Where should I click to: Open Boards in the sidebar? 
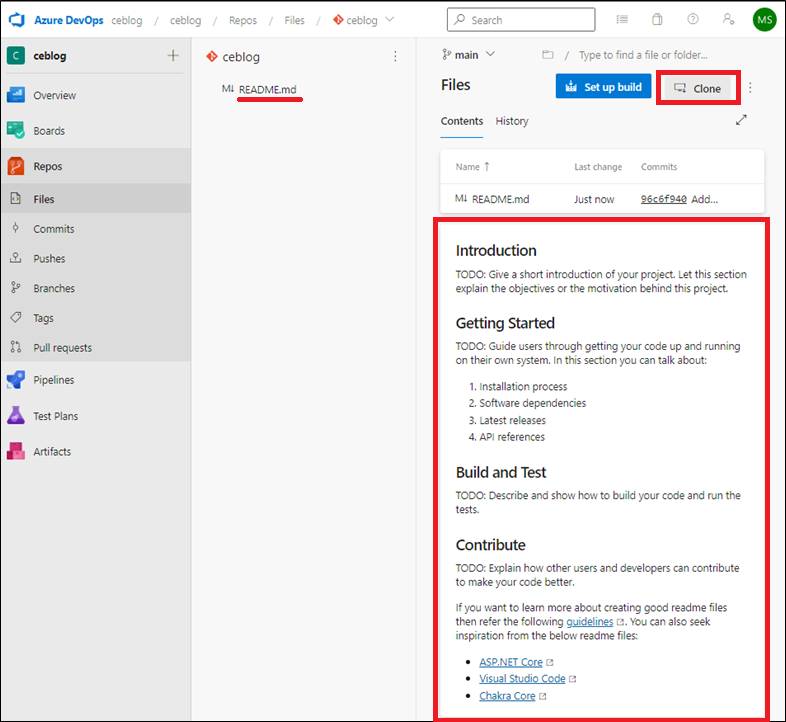coord(95,131)
